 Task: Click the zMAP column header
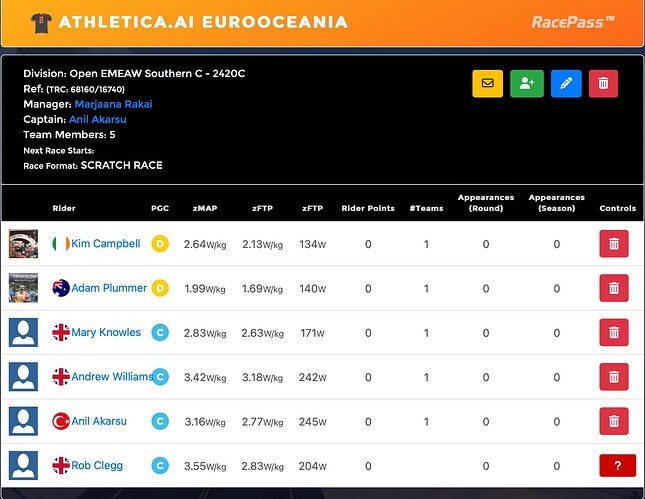coord(205,208)
